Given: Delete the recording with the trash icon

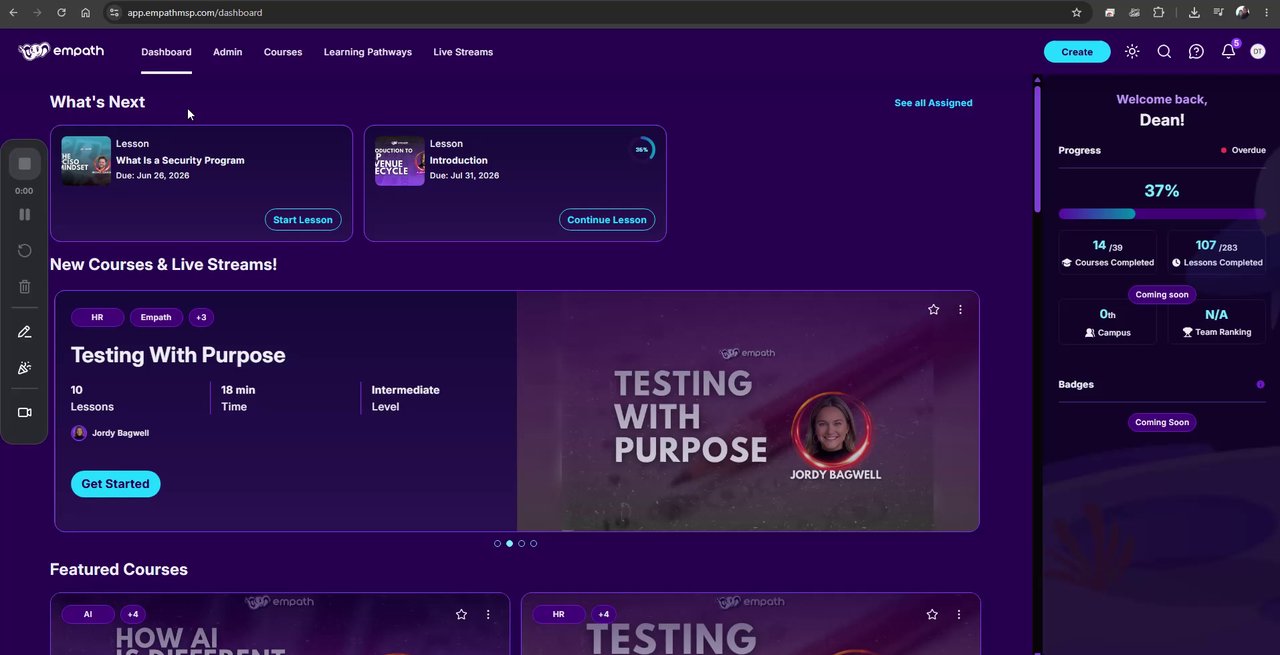Looking at the screenshot, I should pos(25,287).
